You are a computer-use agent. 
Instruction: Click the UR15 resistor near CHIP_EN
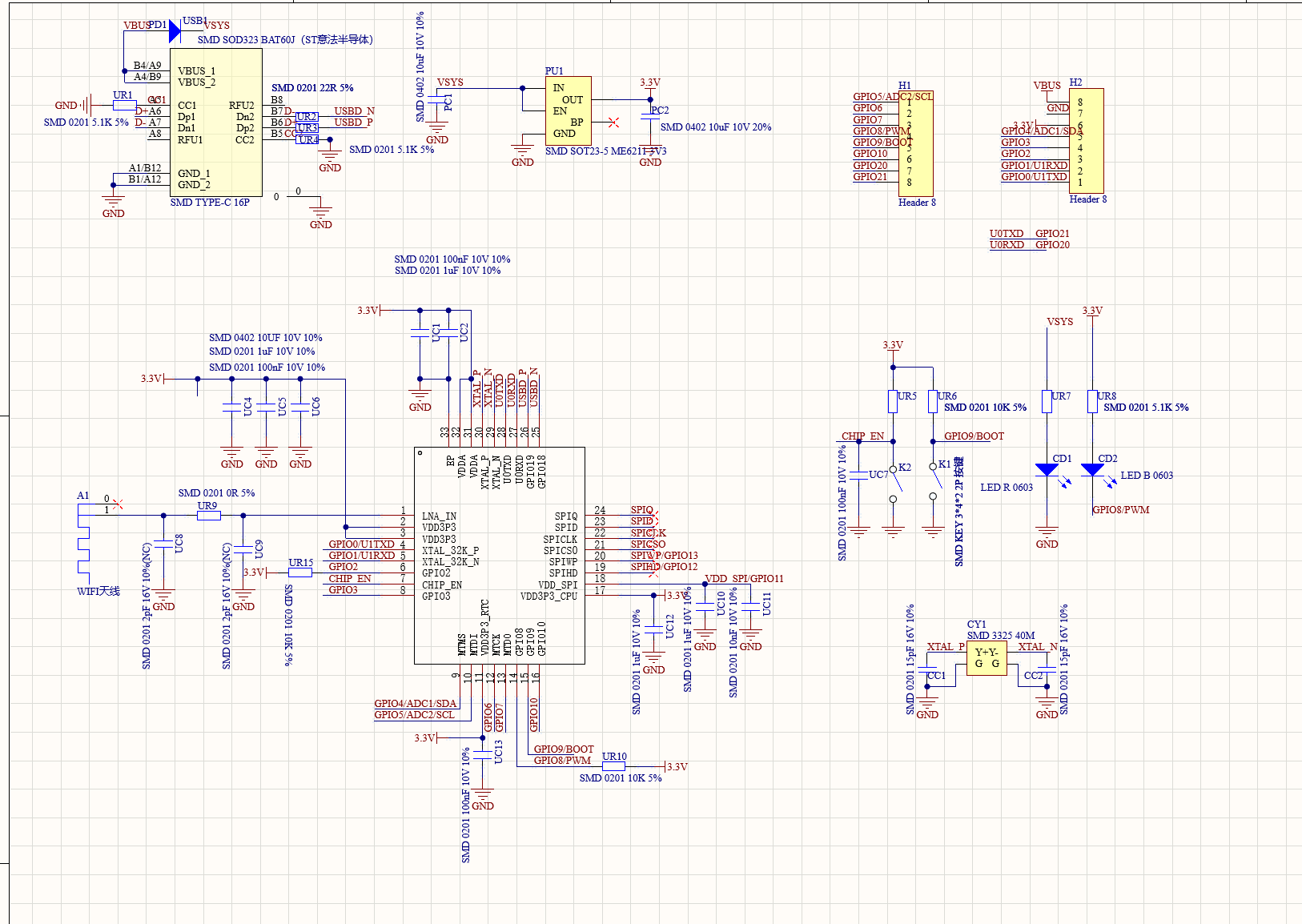(x=300, y=572)
